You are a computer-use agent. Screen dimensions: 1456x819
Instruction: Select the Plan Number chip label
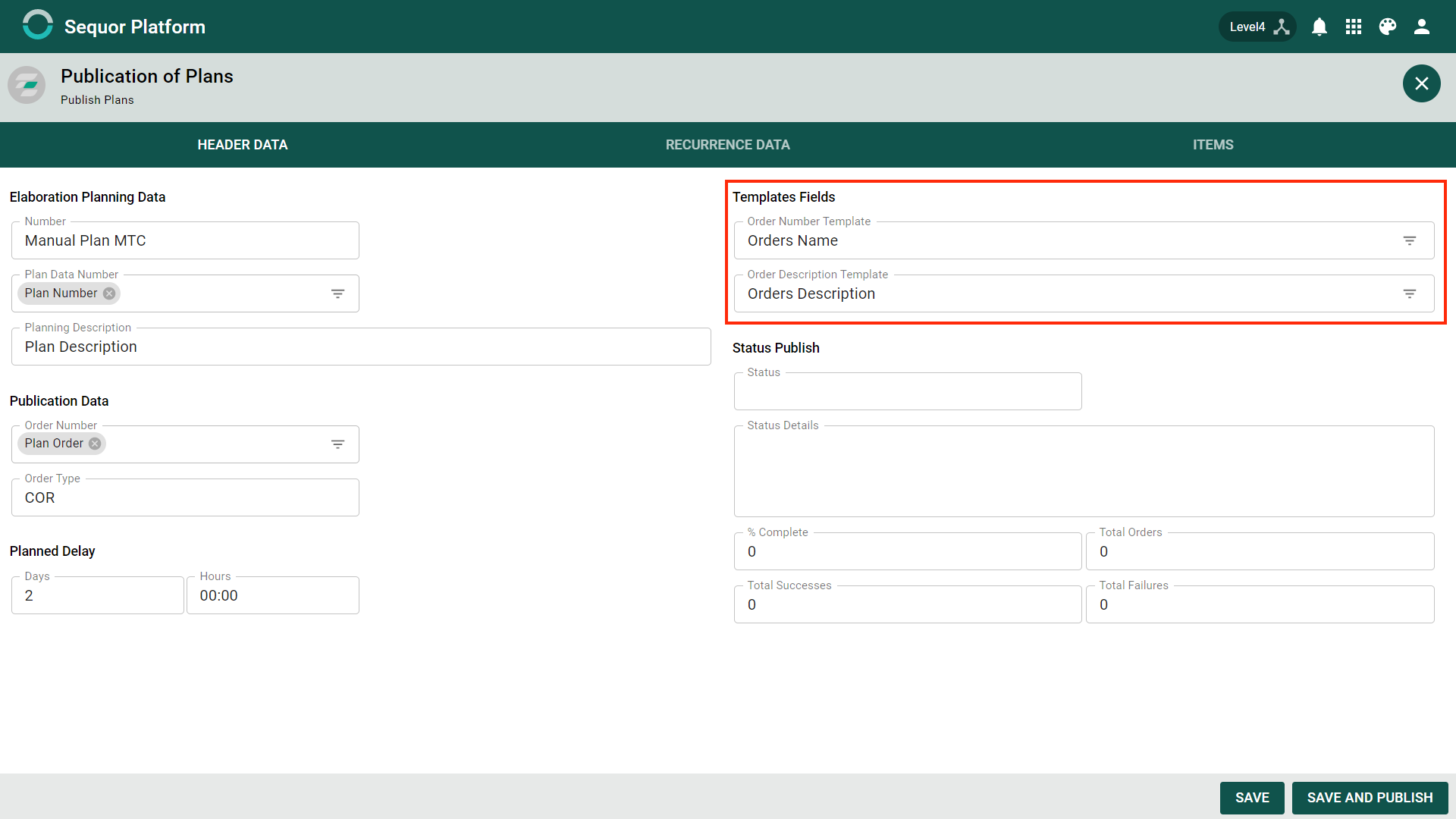[61, 293]
